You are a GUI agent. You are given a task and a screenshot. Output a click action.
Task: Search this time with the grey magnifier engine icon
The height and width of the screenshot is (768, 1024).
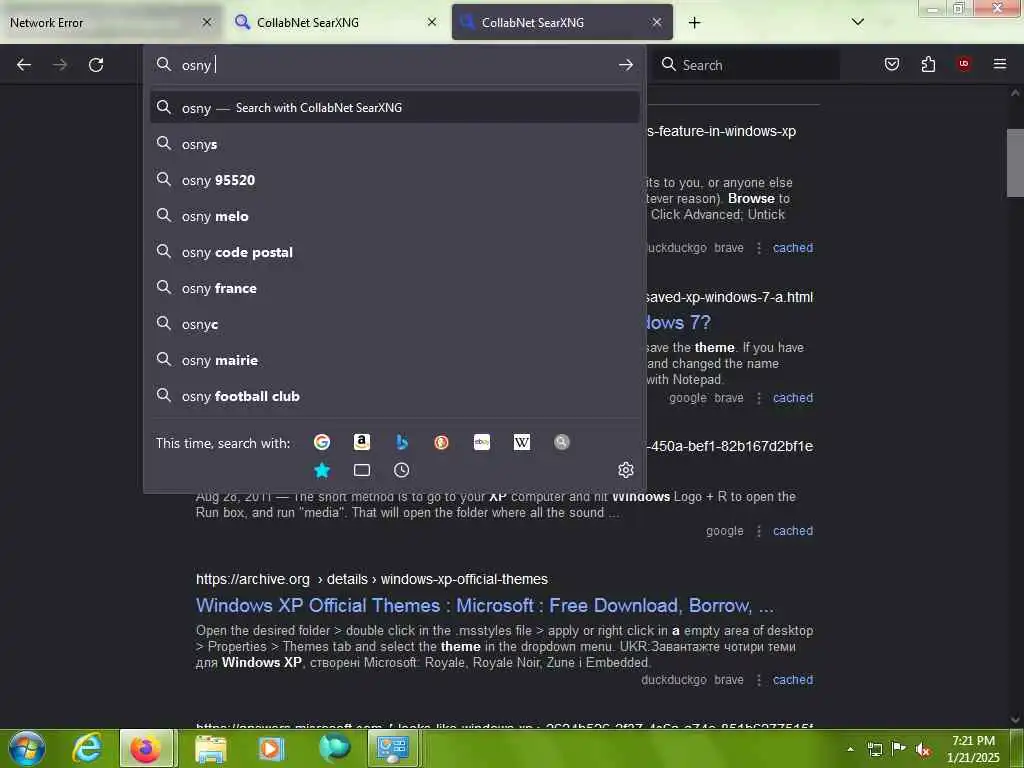[562, 443]
